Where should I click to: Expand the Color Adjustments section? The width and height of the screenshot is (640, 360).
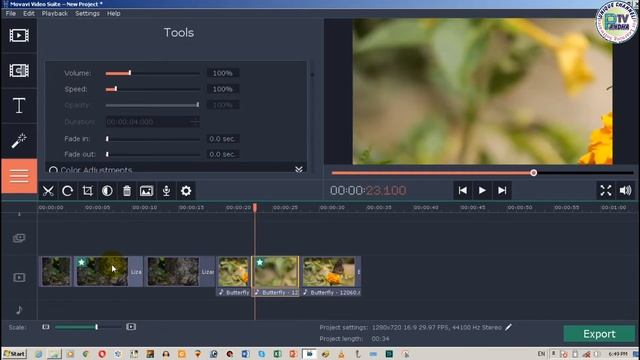click(x=96, y=169)
